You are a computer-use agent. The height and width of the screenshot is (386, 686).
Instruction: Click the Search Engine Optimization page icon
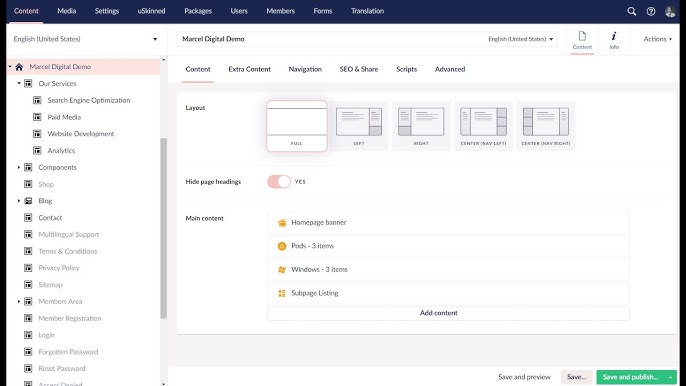pos(37,100)
